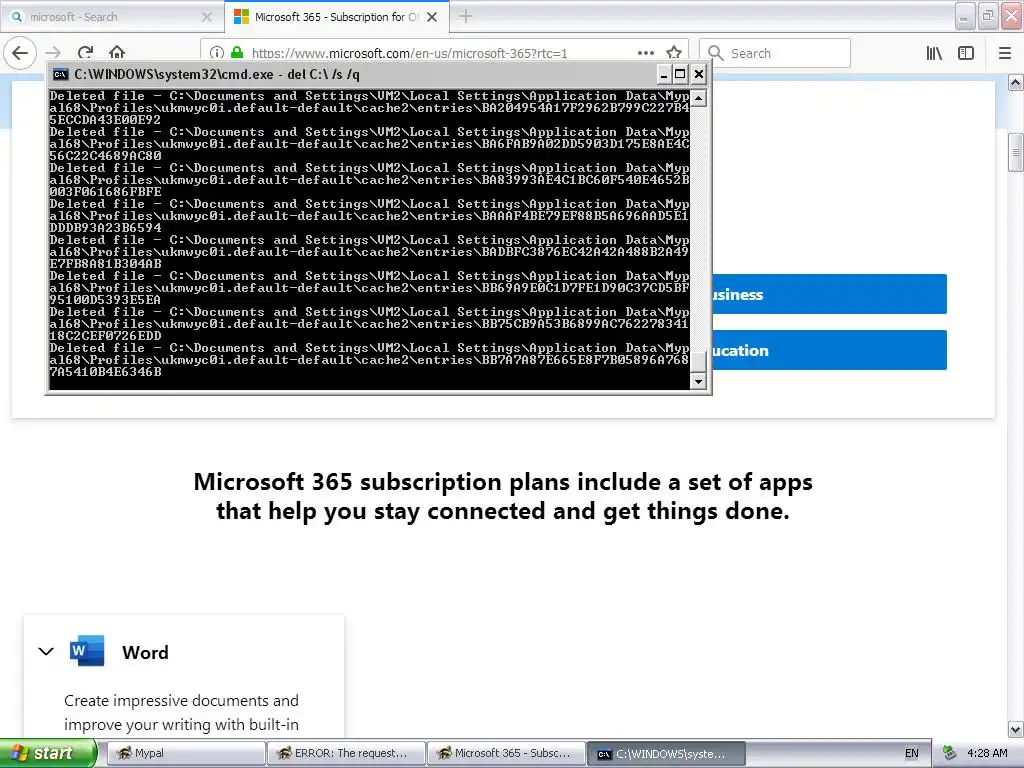Minimize the browser window
This screenshot has height=768, width=1024.
[x=965, y=16]
